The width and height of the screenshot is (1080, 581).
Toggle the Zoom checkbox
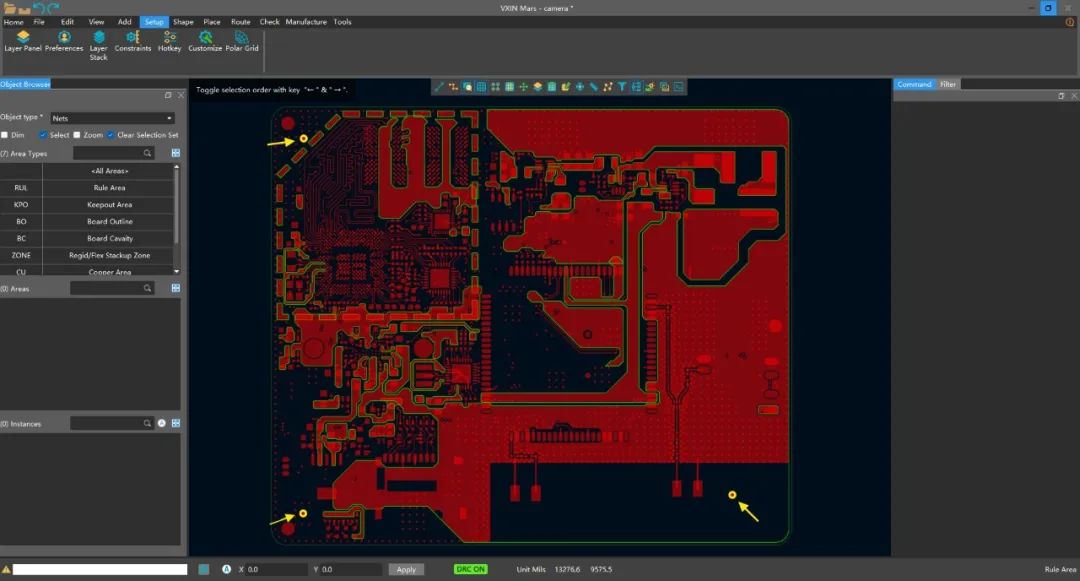tap(77, 135)
